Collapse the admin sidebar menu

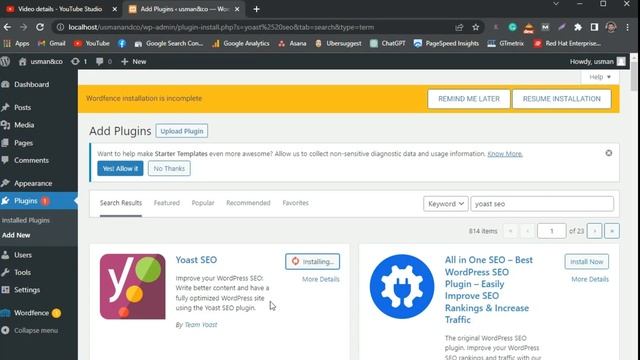pyautogui.click(x=29, y=330)
